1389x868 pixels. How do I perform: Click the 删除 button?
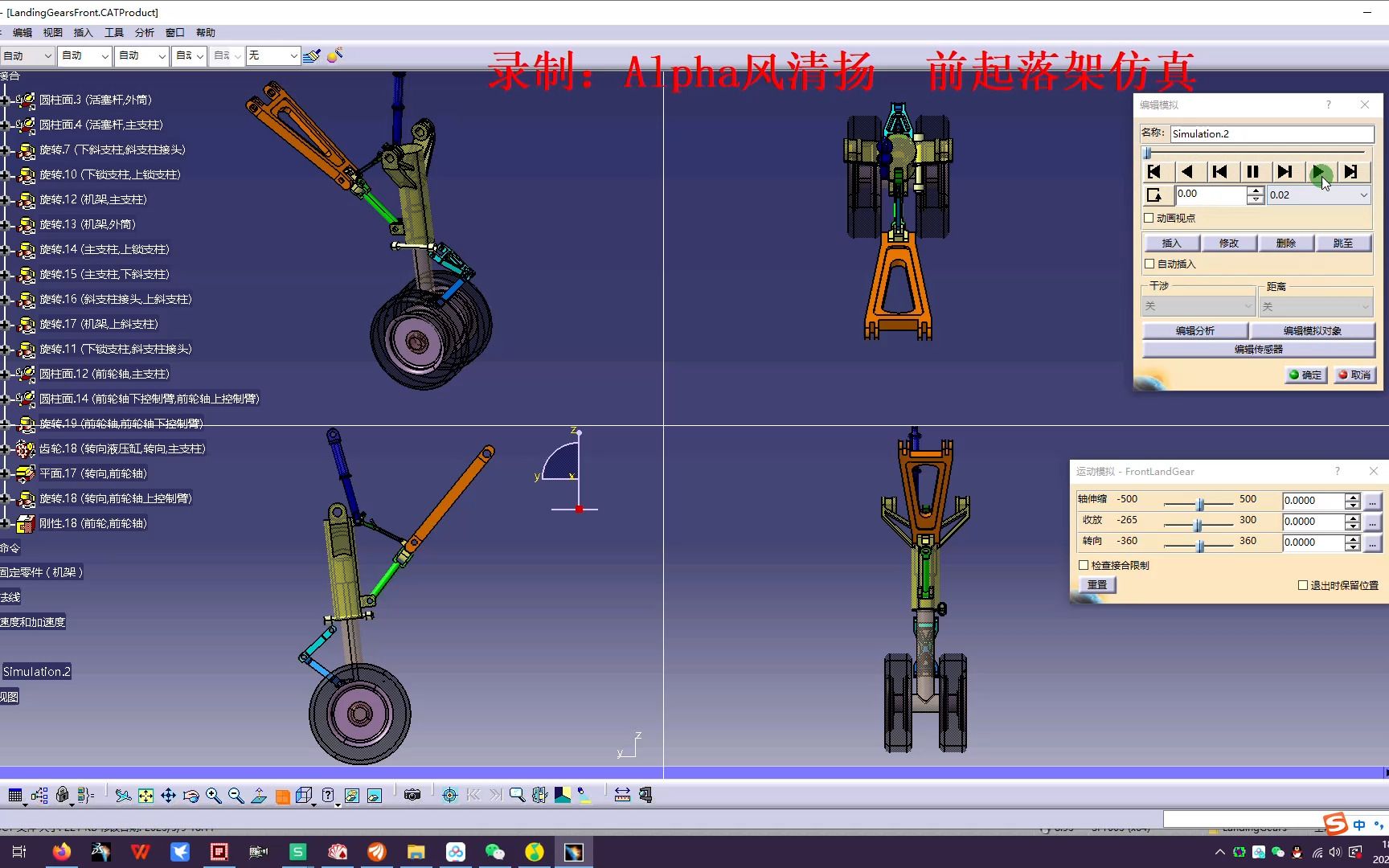pos(1285,243)
